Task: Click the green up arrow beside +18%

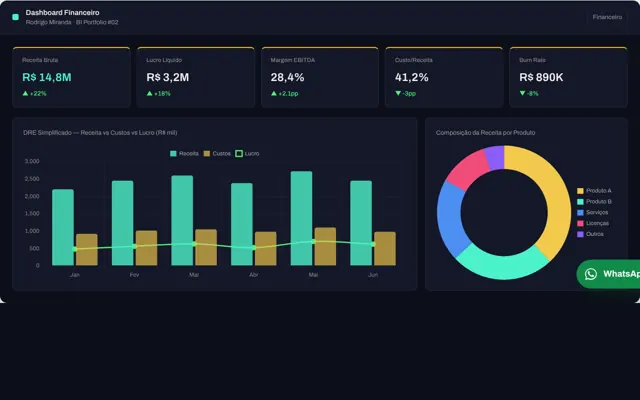Action: coord(149,93)
